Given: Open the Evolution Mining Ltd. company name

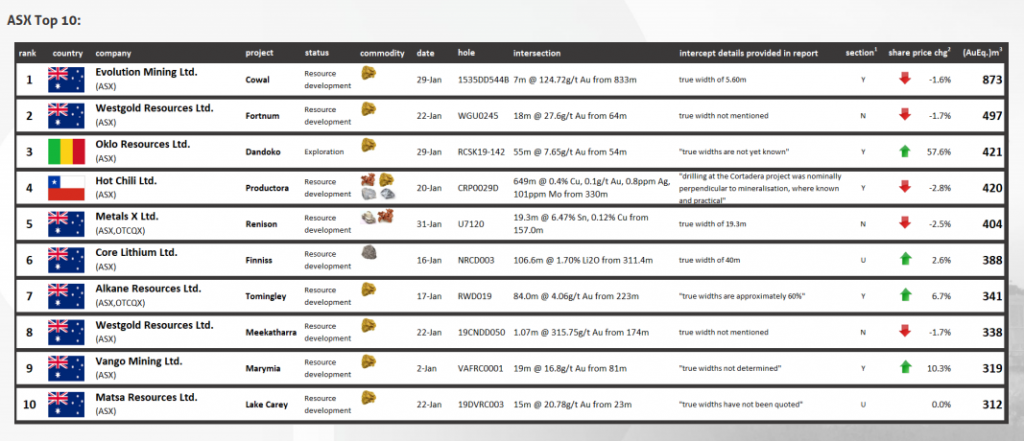Looking at the screenshot, I should click(146, 72).
